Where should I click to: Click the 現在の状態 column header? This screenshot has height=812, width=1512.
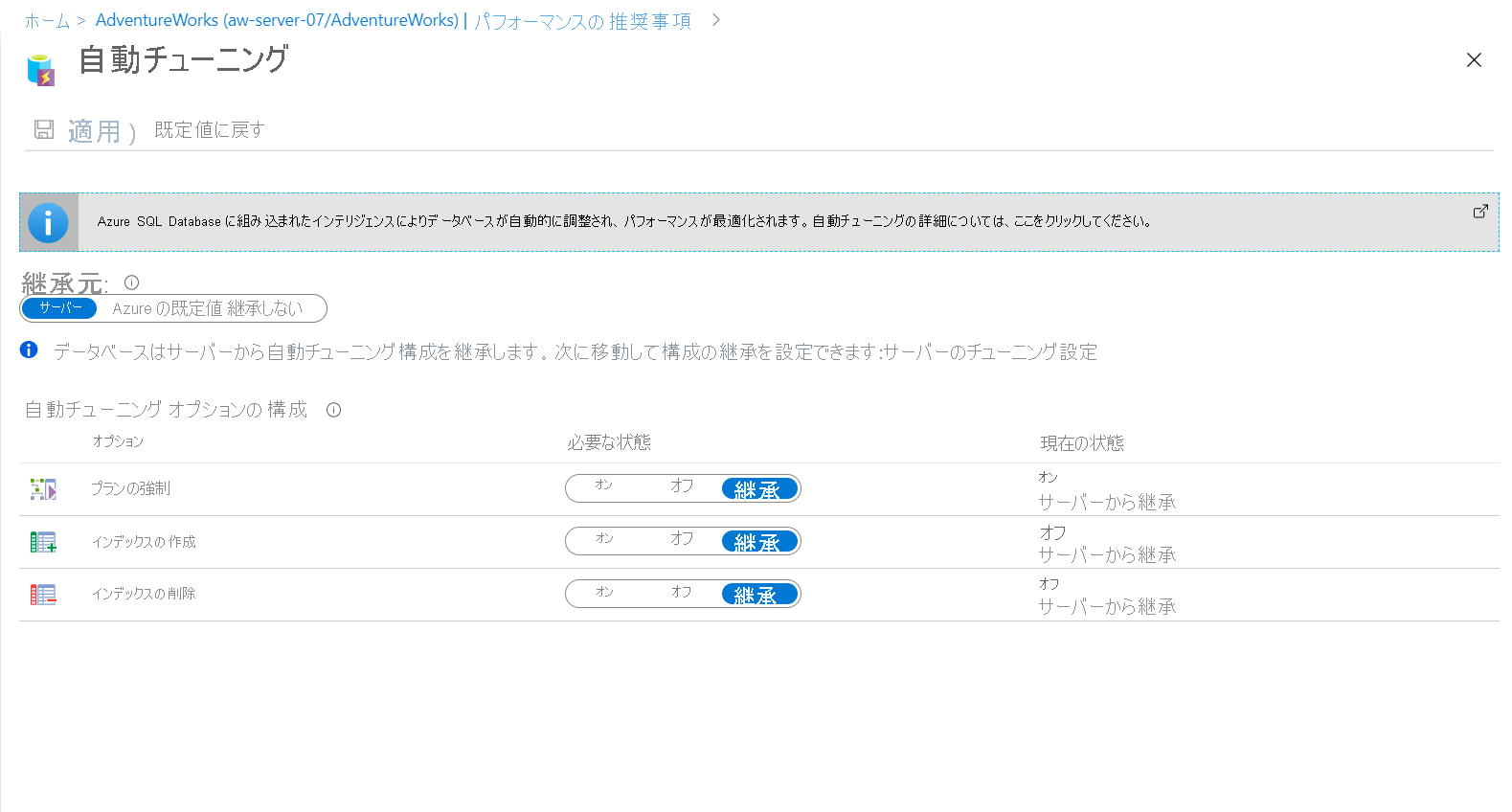[x=1082, y=443]
